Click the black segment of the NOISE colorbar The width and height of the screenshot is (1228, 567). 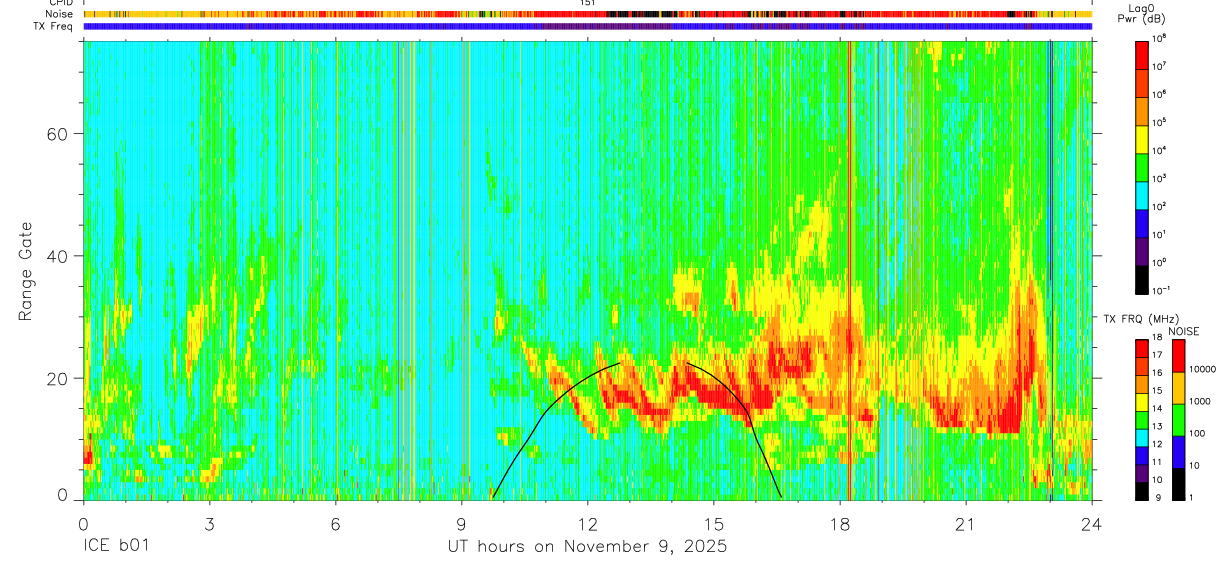1178,484
